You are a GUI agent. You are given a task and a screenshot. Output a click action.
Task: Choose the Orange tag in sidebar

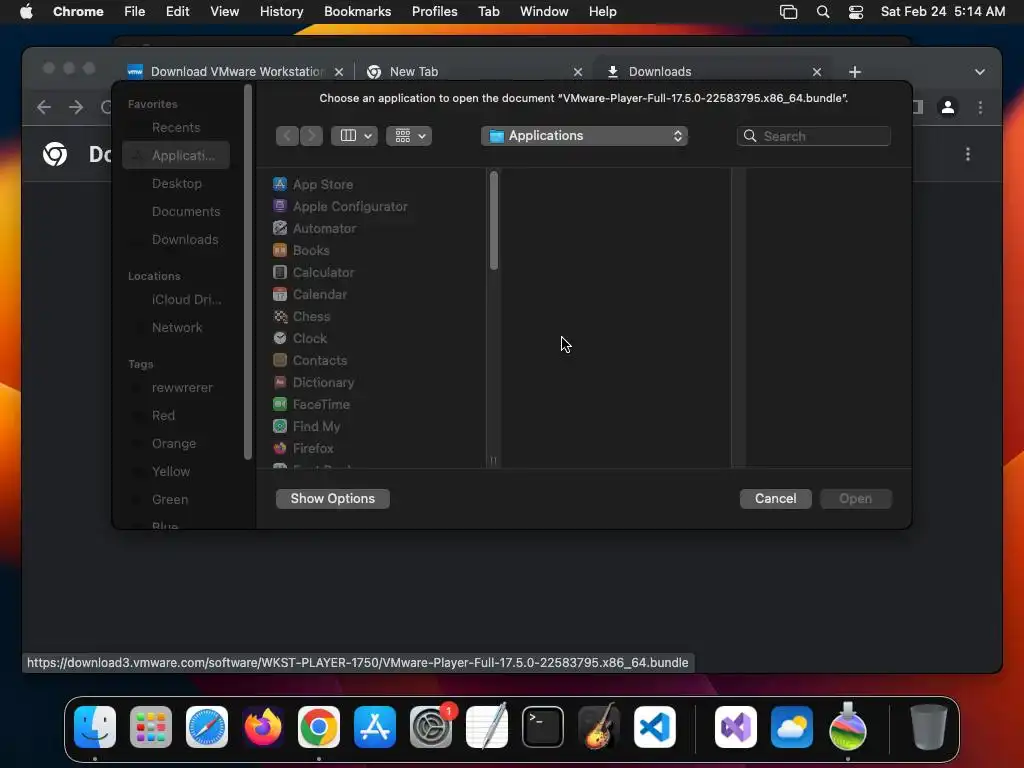(x=176, y=443)
